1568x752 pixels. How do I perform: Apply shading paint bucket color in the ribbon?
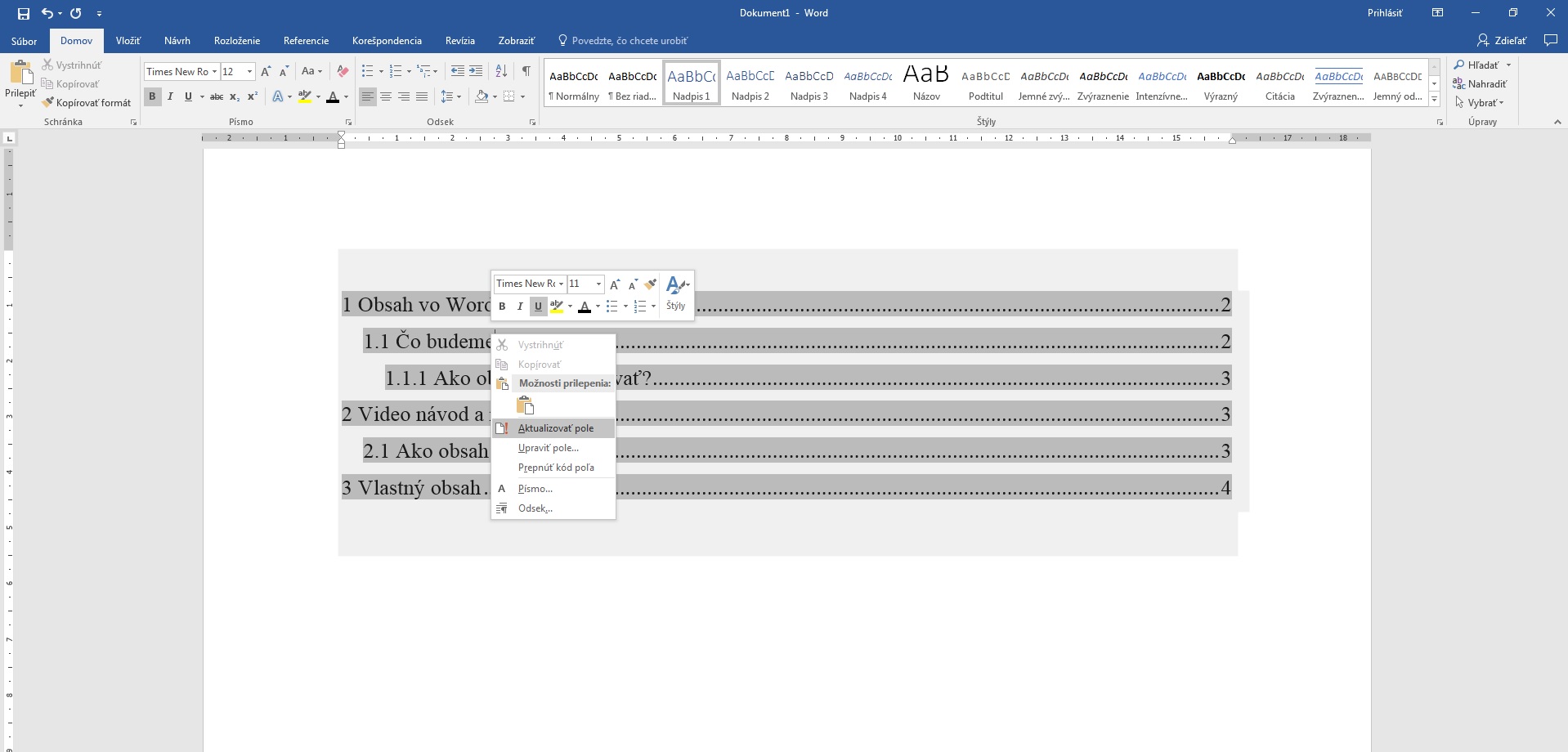point(482,96)
